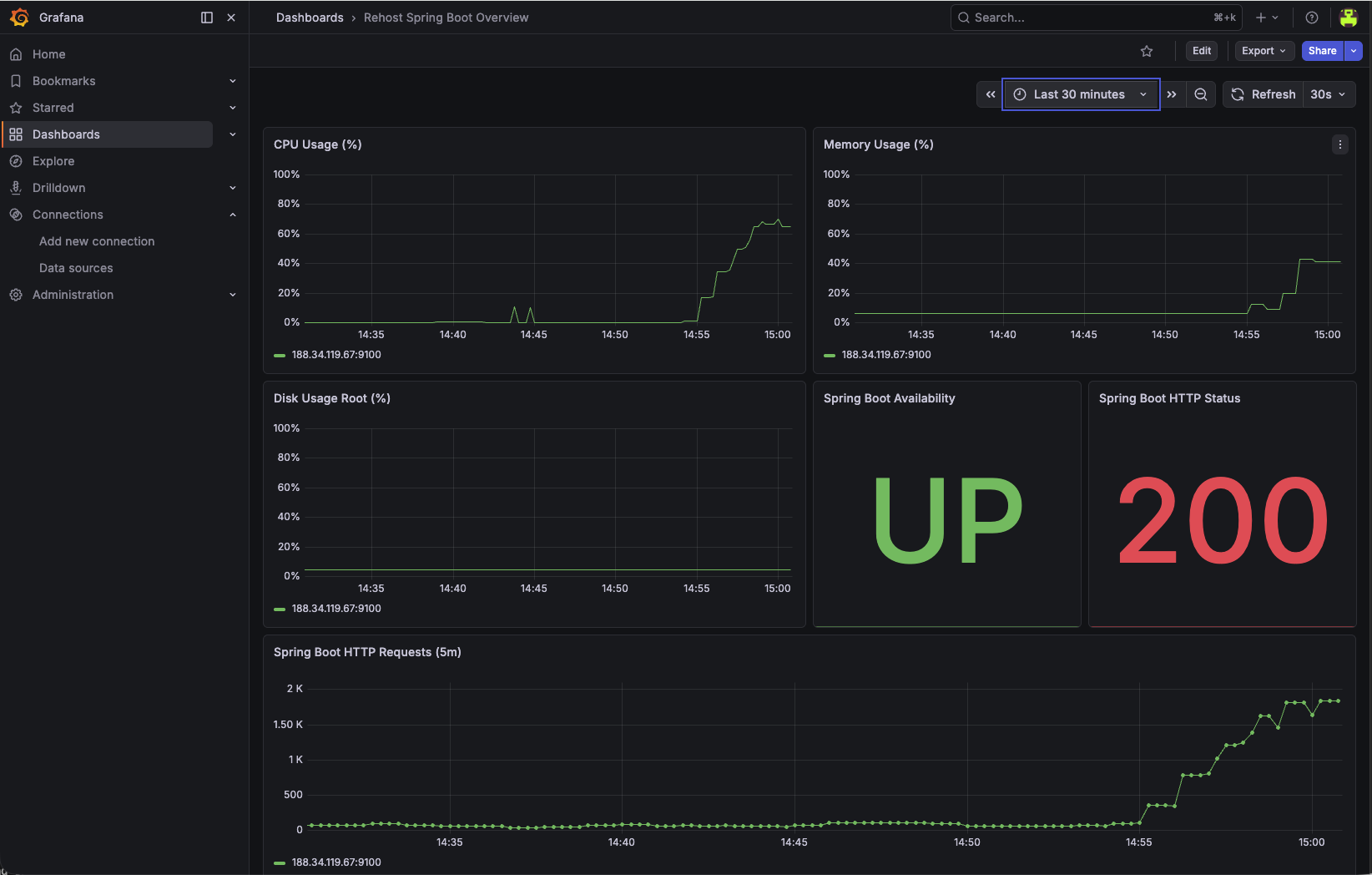Open Data sources menu item
The image size is (1372, 875).
[x=76, y=268]
